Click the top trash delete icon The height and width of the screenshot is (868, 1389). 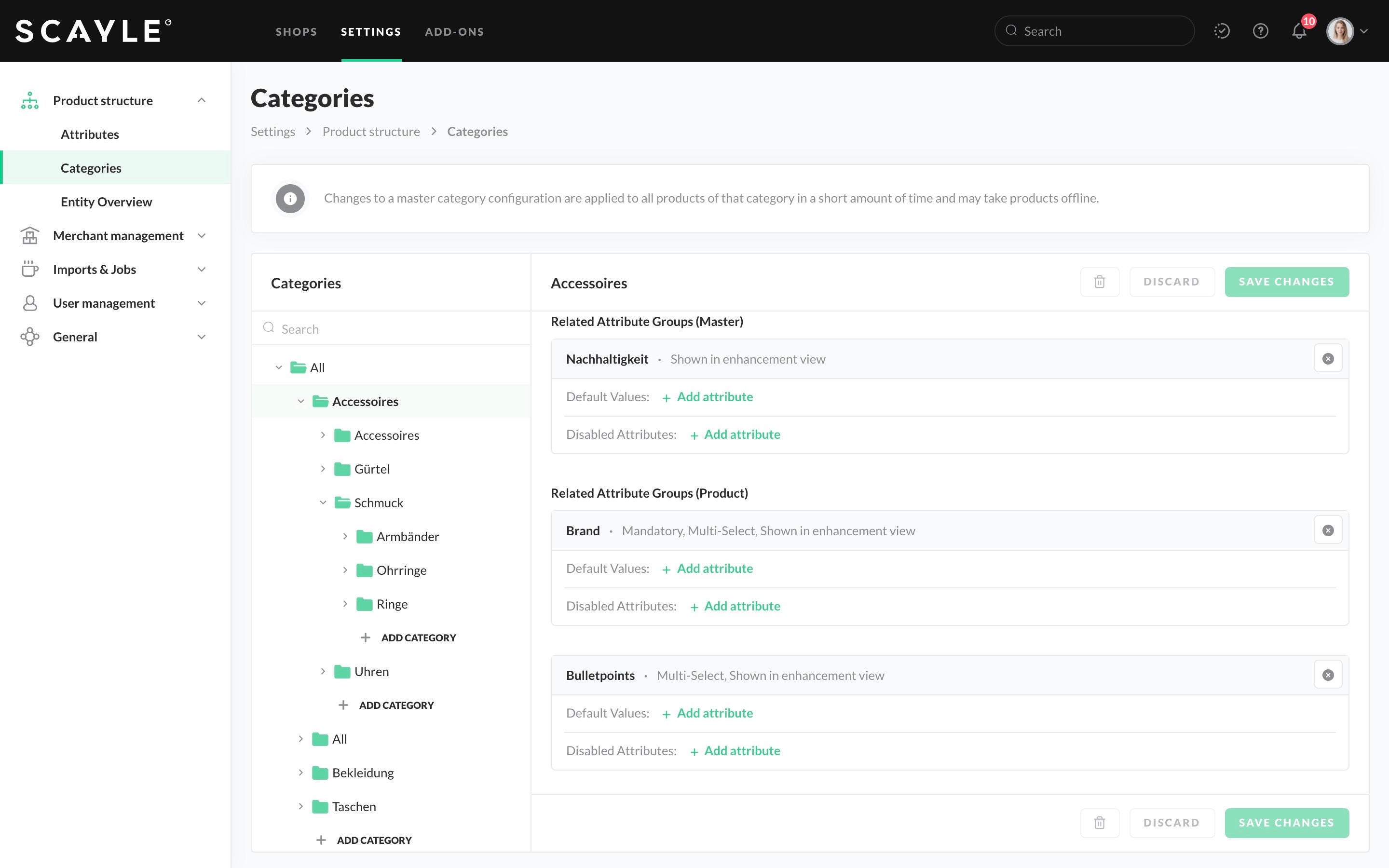(x=1099, y=282)
